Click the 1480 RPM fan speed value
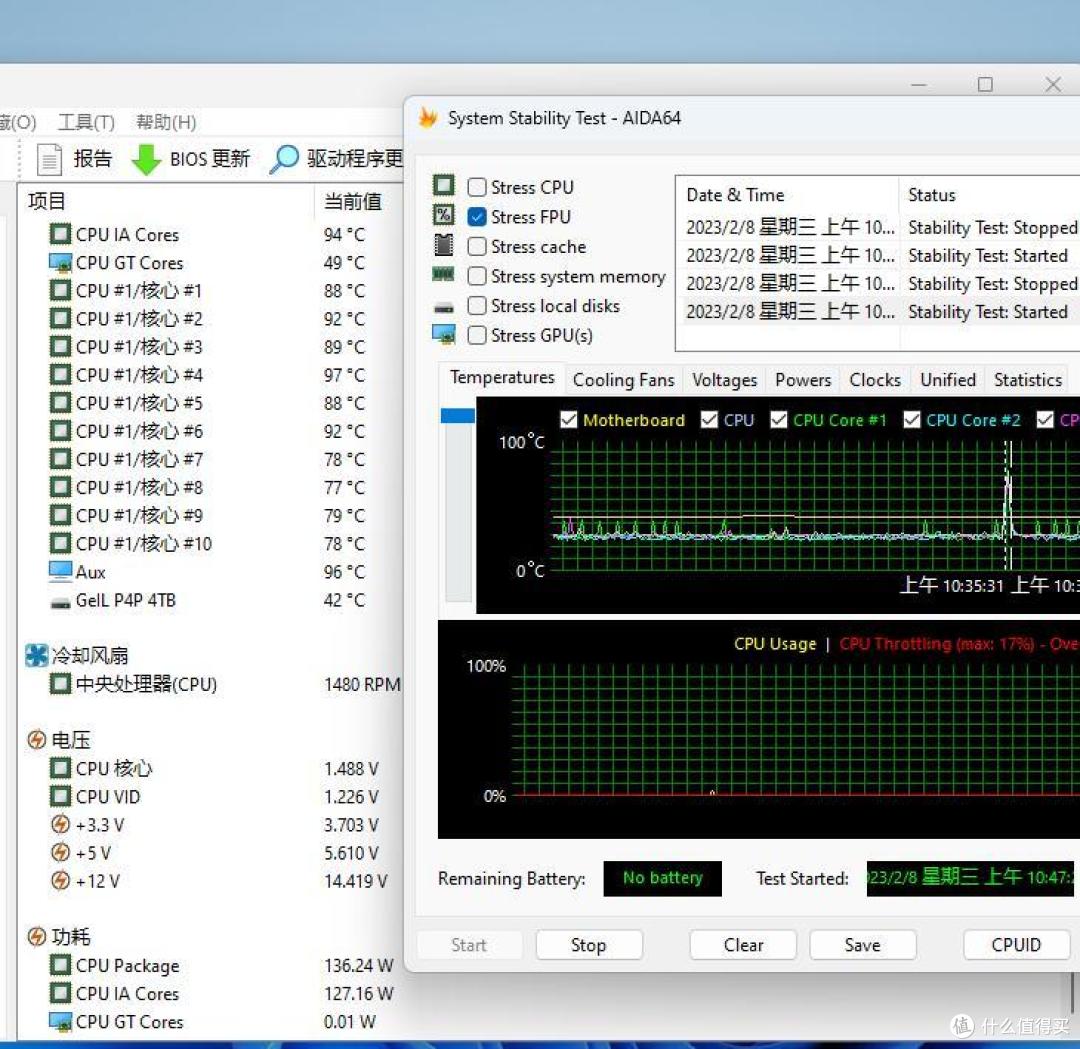 point(362,685)
